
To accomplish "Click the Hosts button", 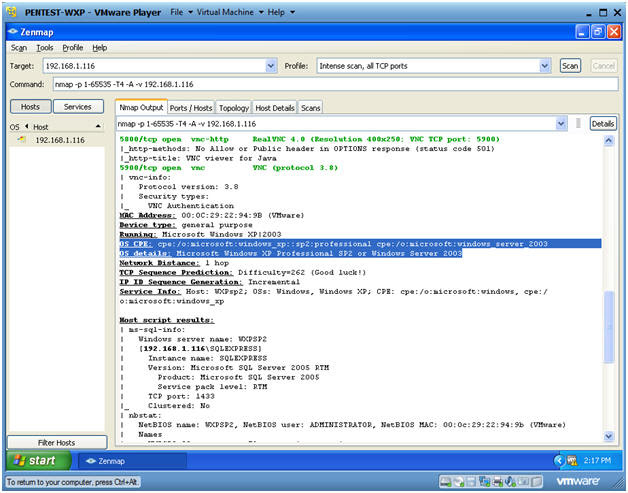I will coord(30,107).
